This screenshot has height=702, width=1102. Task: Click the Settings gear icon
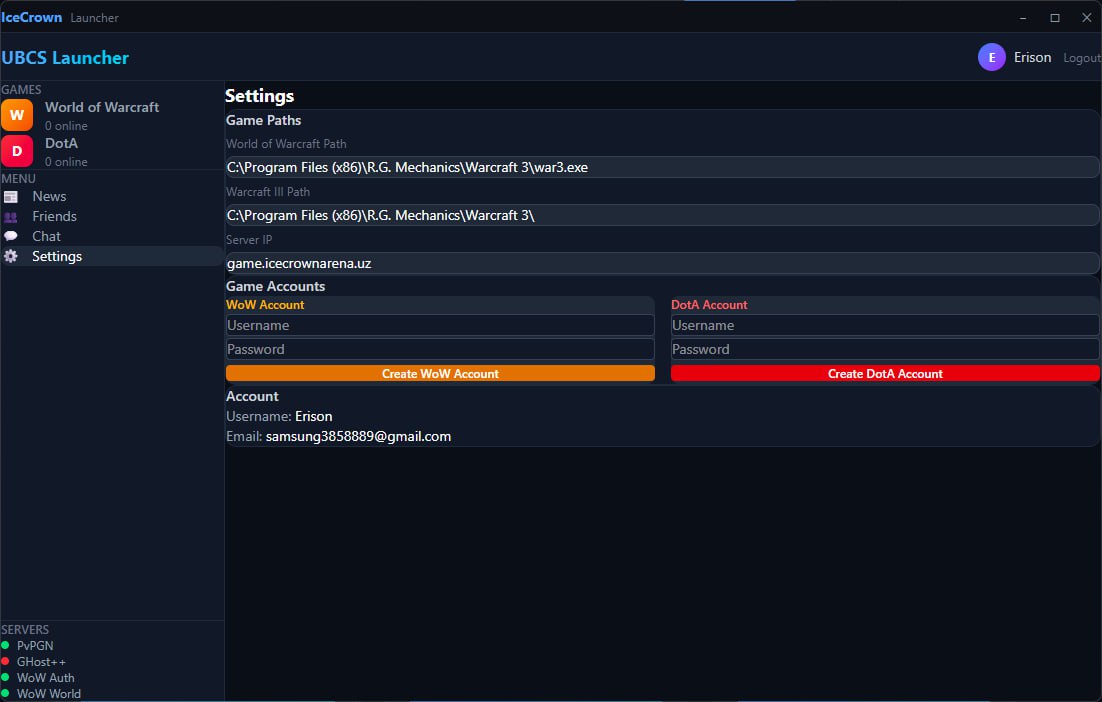pos(11,257)
